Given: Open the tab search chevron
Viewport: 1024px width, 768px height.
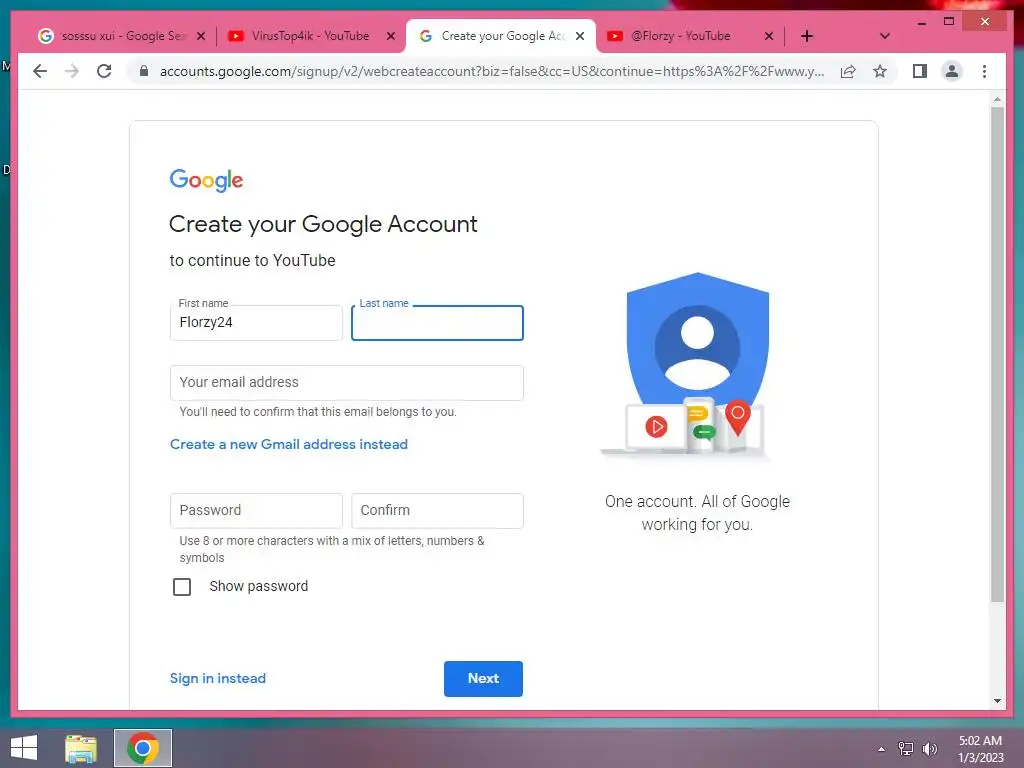Looking at the screenshot, I should click(x=884, y=36).
